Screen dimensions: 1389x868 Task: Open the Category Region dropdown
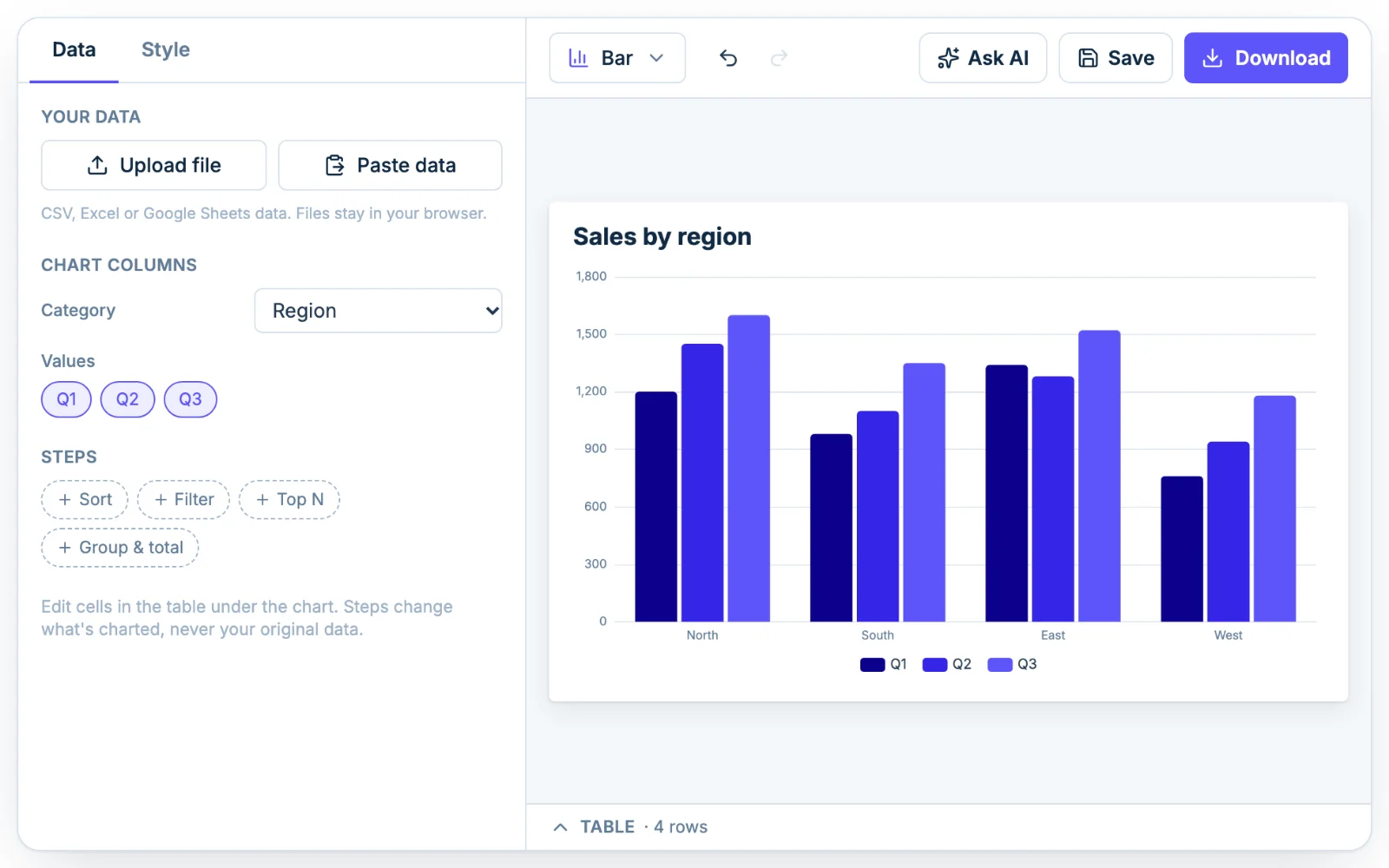coord(379,311)
